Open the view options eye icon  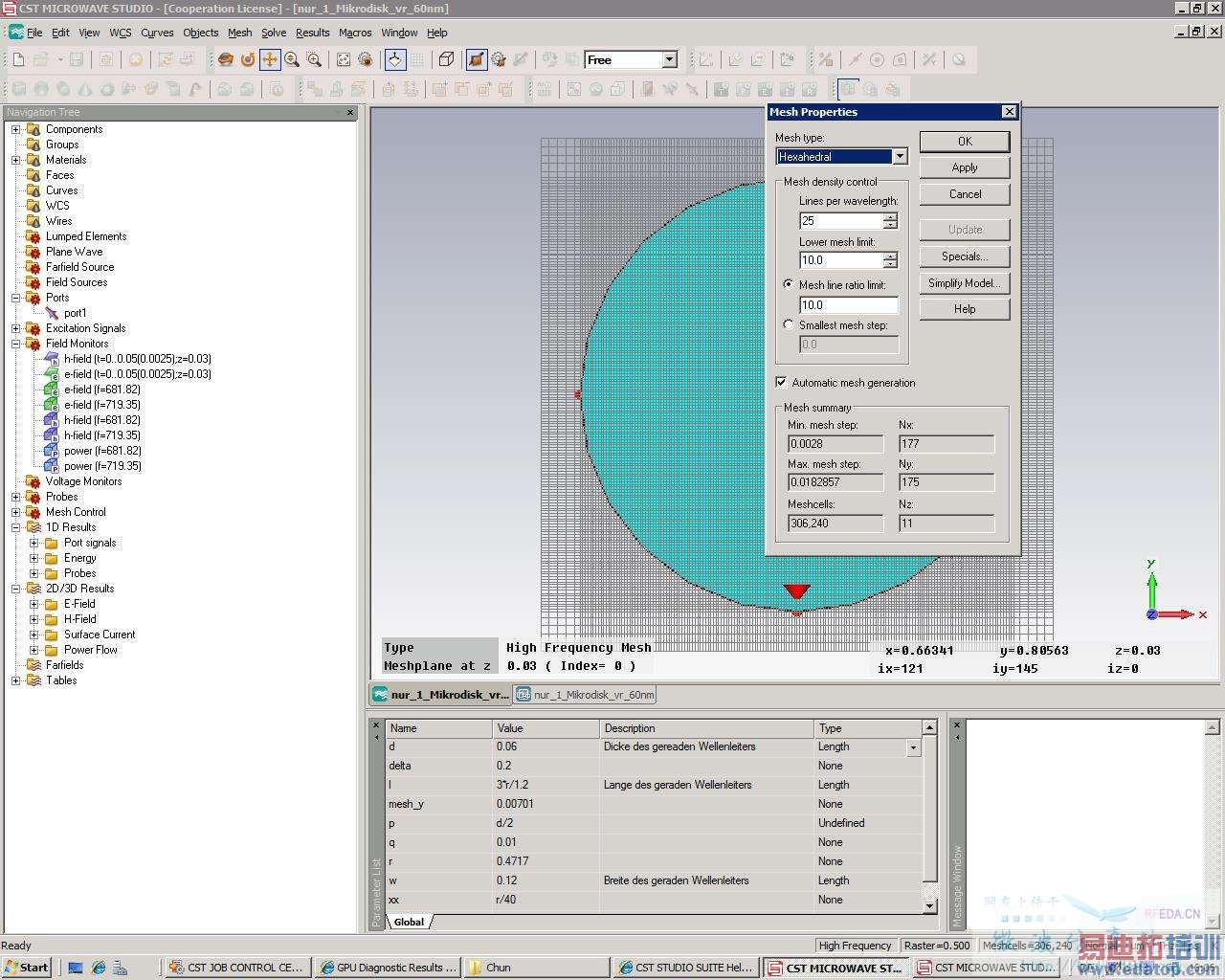click(366, 59)
